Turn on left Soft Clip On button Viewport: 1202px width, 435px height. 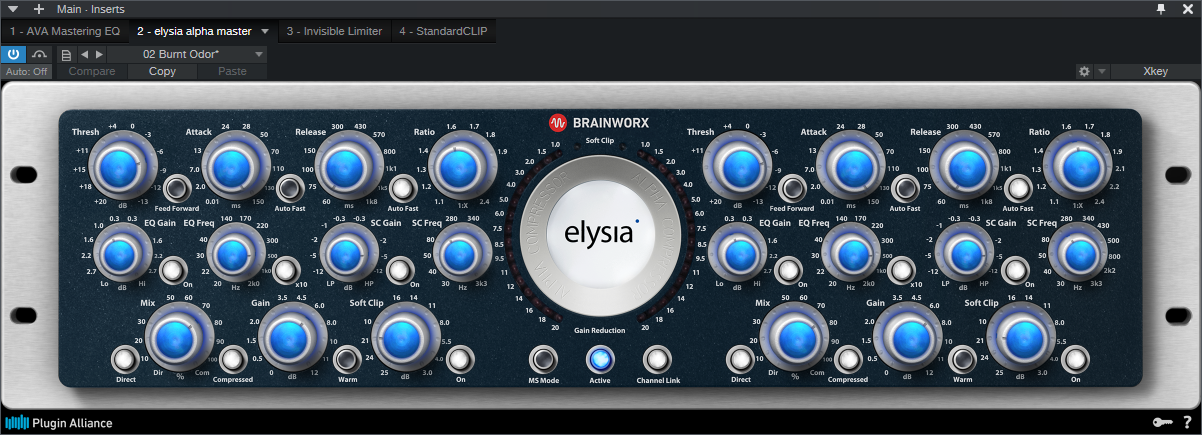459,359
